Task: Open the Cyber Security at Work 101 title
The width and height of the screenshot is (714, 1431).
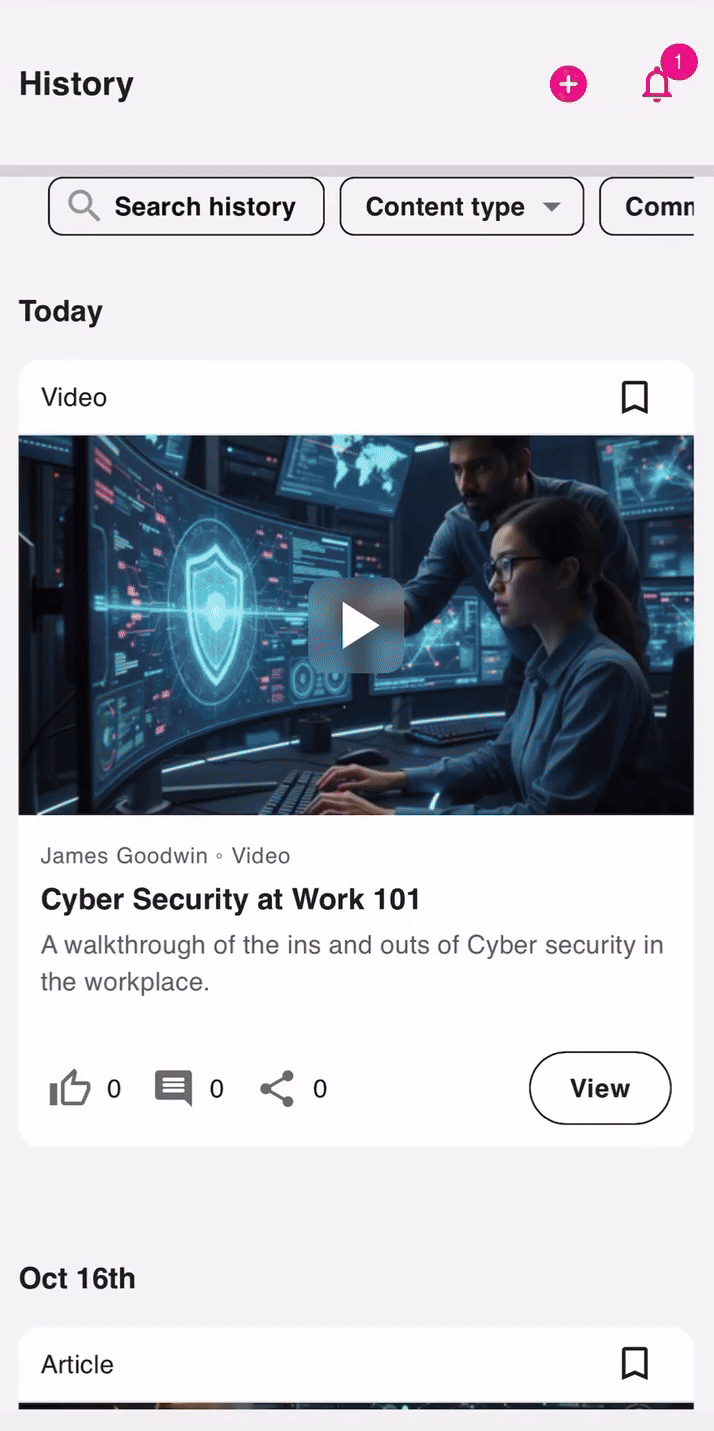Action: click(x=230, y=899)
